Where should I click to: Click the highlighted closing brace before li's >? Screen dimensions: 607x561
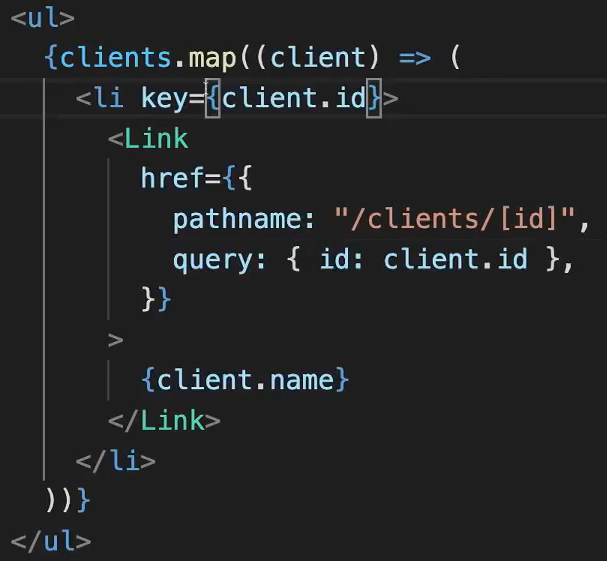(374, 98)
